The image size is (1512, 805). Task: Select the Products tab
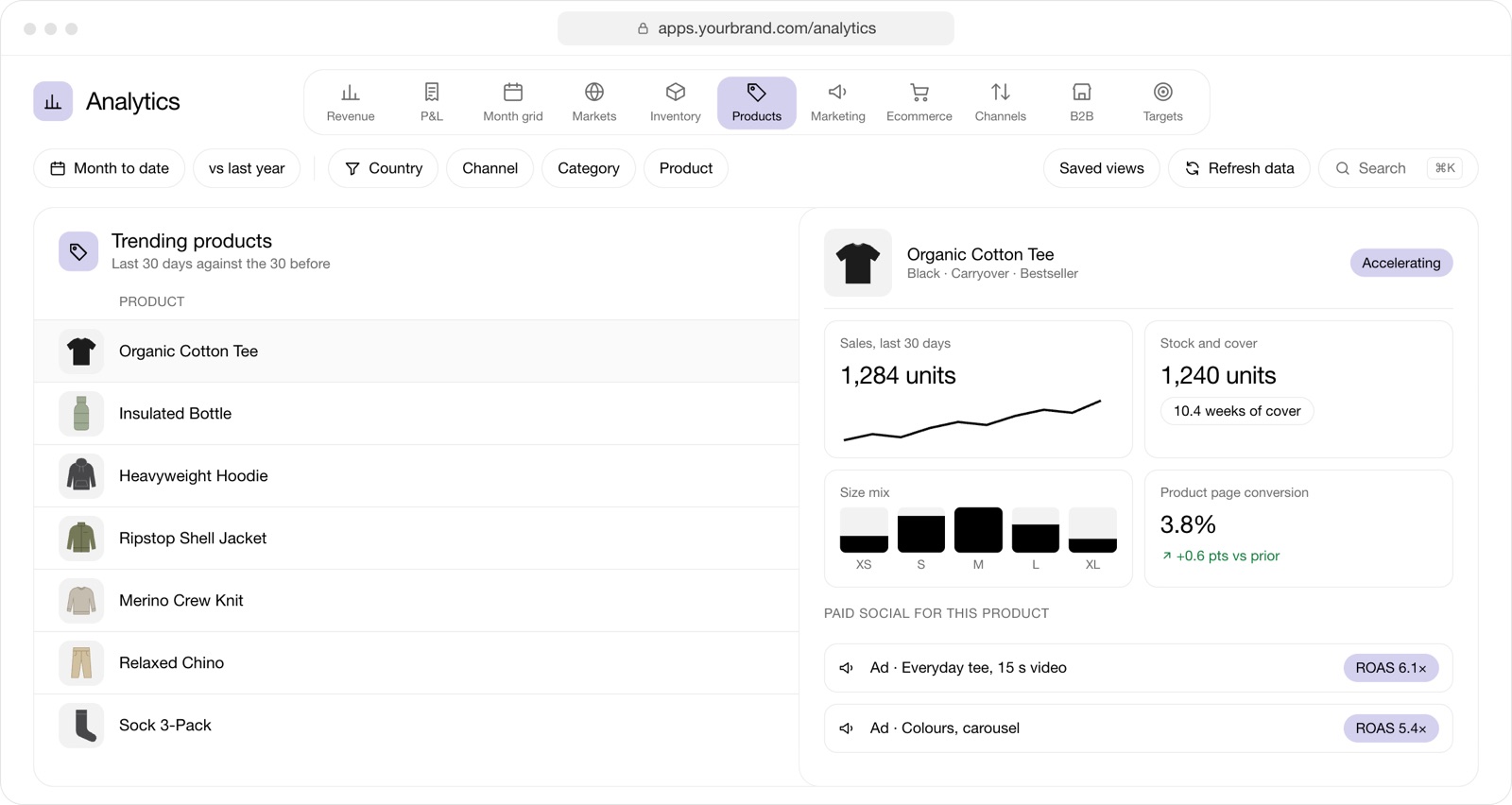coord(757,103)
